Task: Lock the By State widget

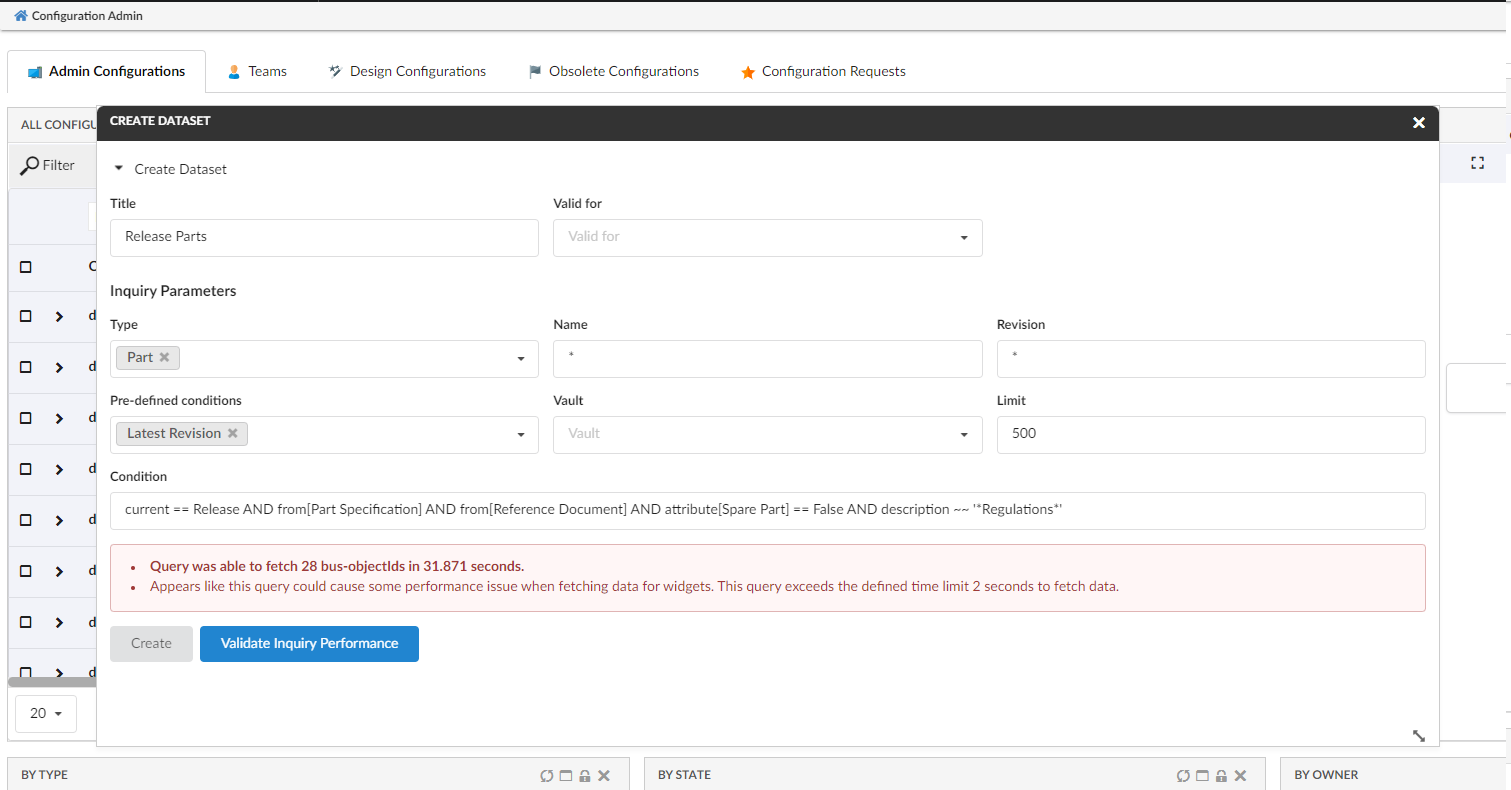Action: tap(1222, 775)
